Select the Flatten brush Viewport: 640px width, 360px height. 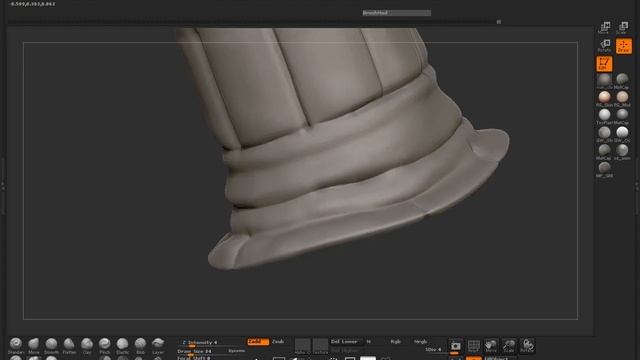(x=69, y=346)
